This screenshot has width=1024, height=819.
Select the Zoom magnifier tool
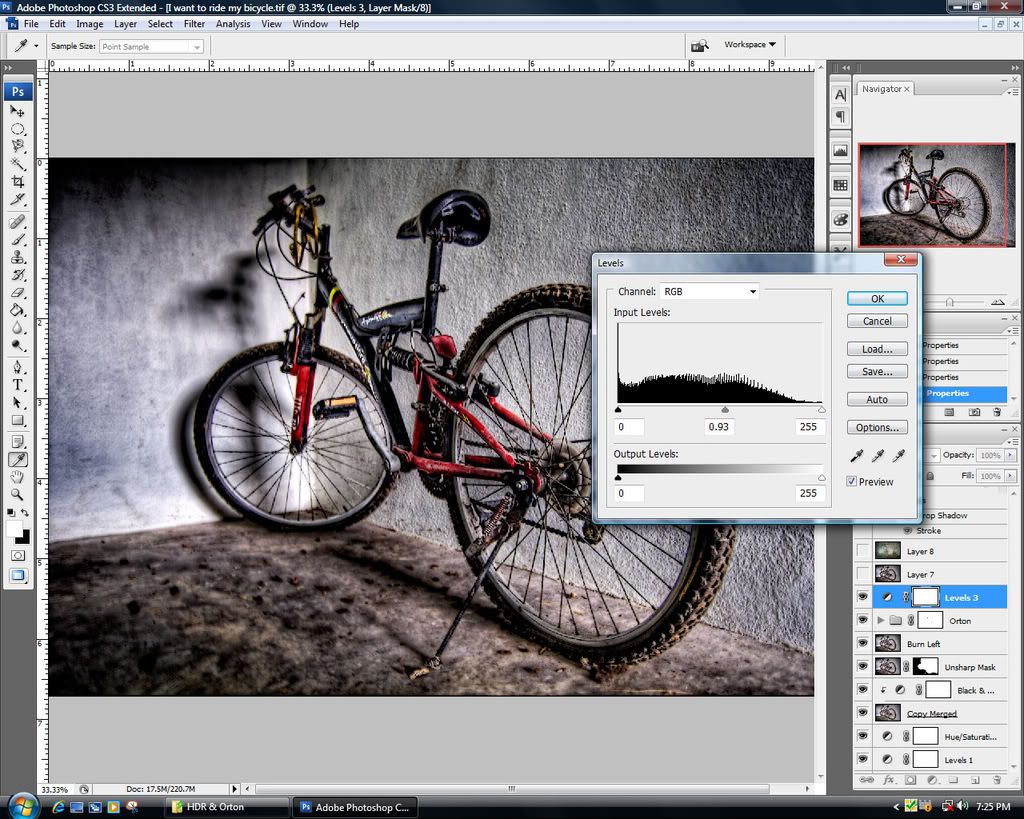click(18, 494)
